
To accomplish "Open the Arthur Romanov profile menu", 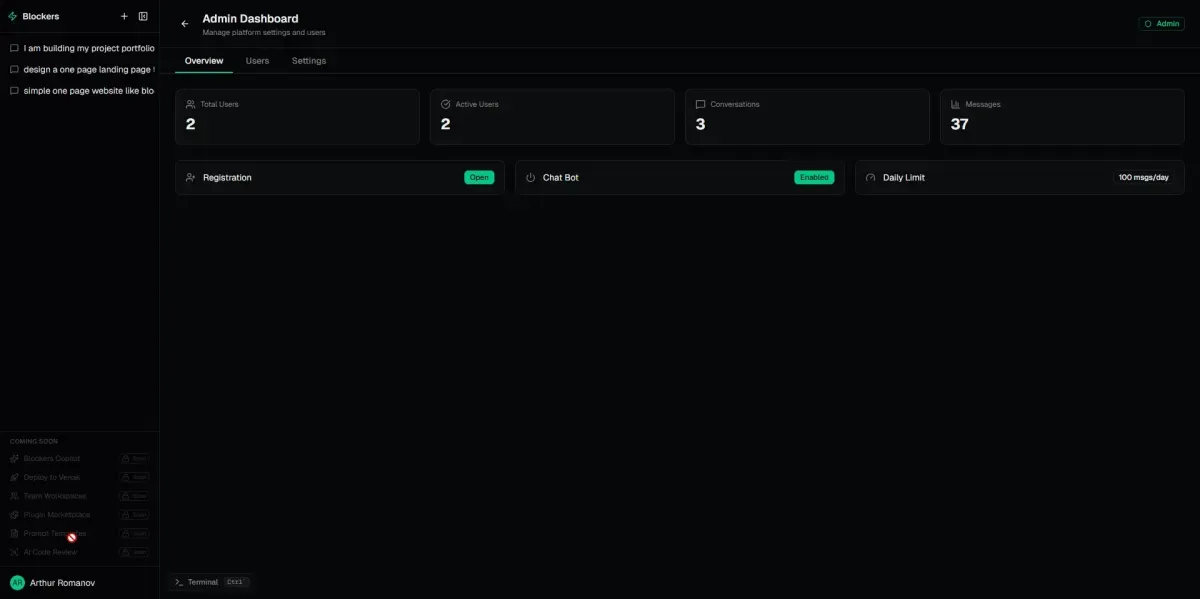I will click(x=60, y=582).
